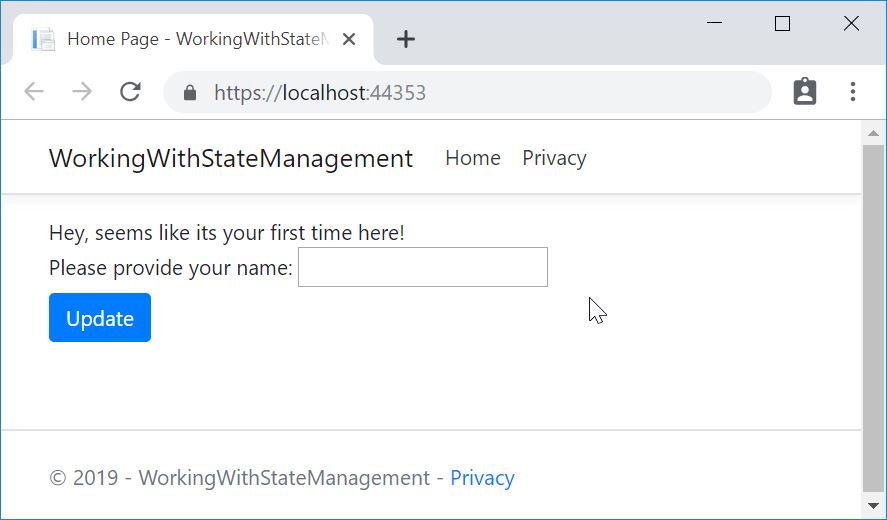Image resolution: width=887 pixels, height=520 pixels.
Task: Click the browser Back arrow
Action: [x=34, y=92]
